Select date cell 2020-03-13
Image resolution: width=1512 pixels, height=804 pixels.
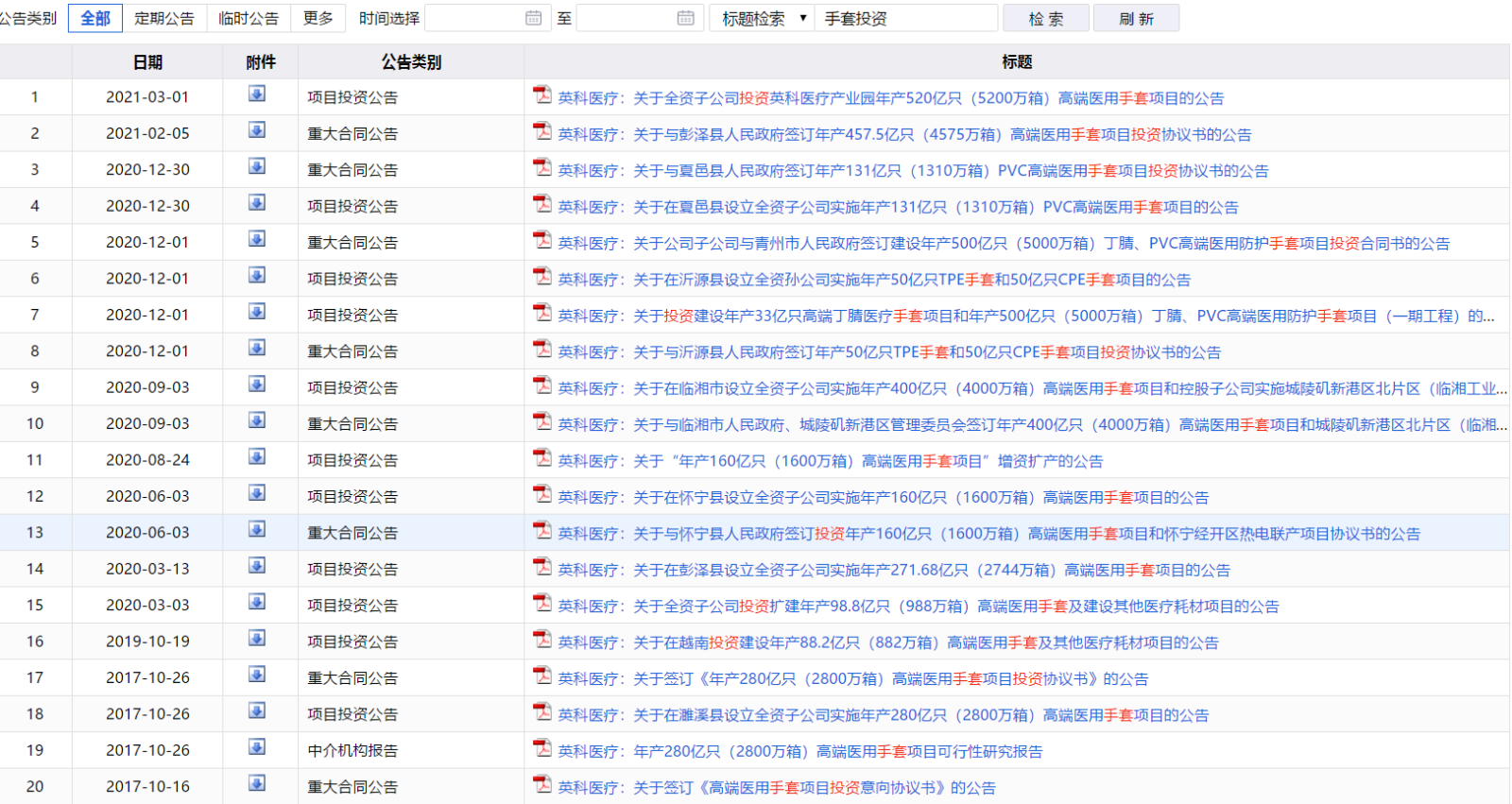point(147,569)
